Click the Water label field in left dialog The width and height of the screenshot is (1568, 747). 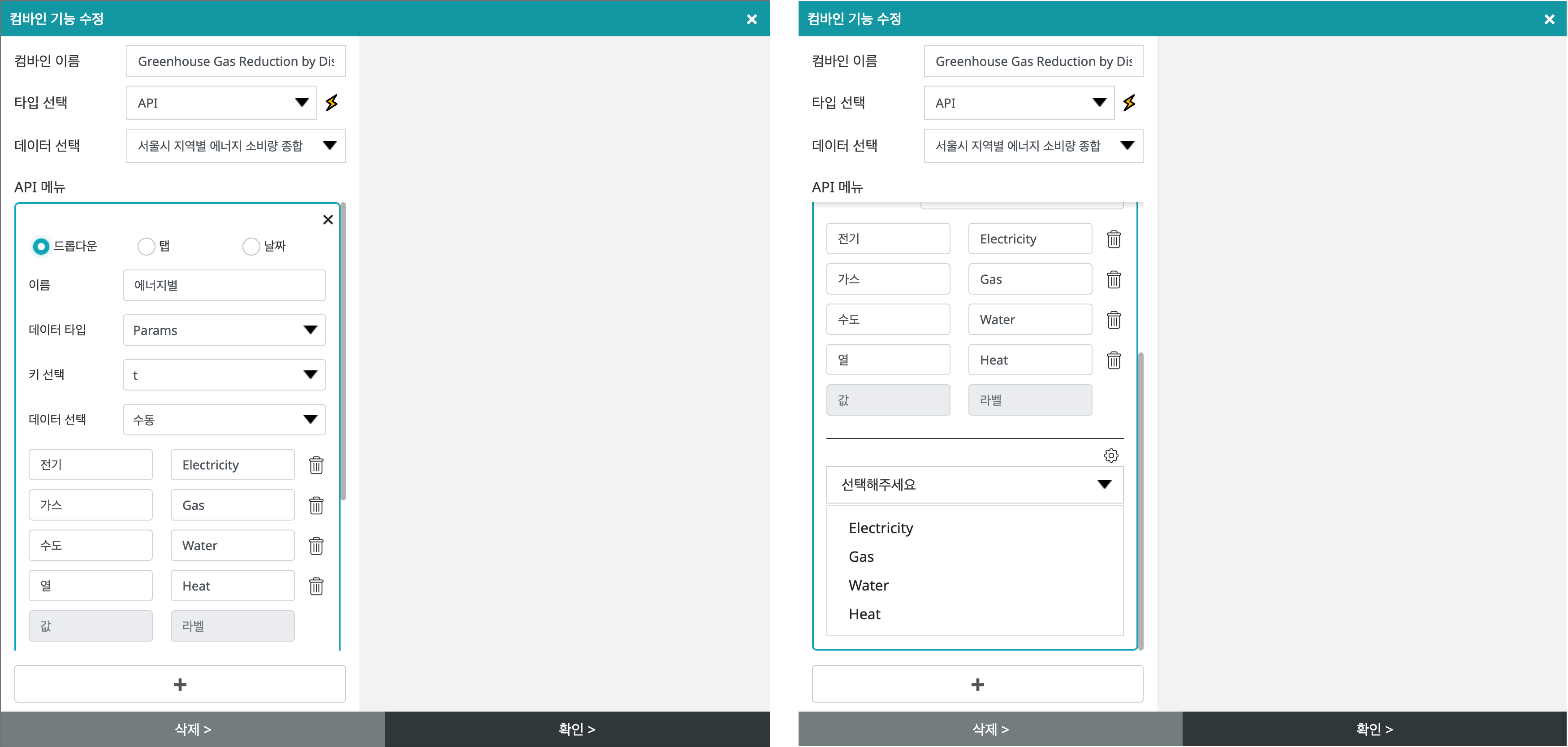pos(233,545)
